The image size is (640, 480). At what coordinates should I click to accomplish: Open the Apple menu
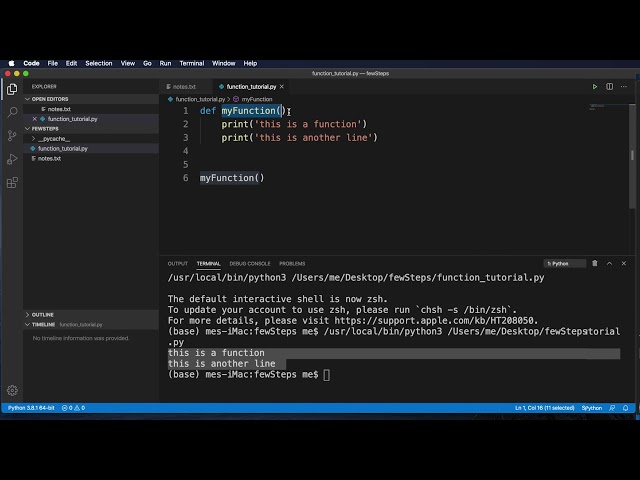tap(11, 63)
